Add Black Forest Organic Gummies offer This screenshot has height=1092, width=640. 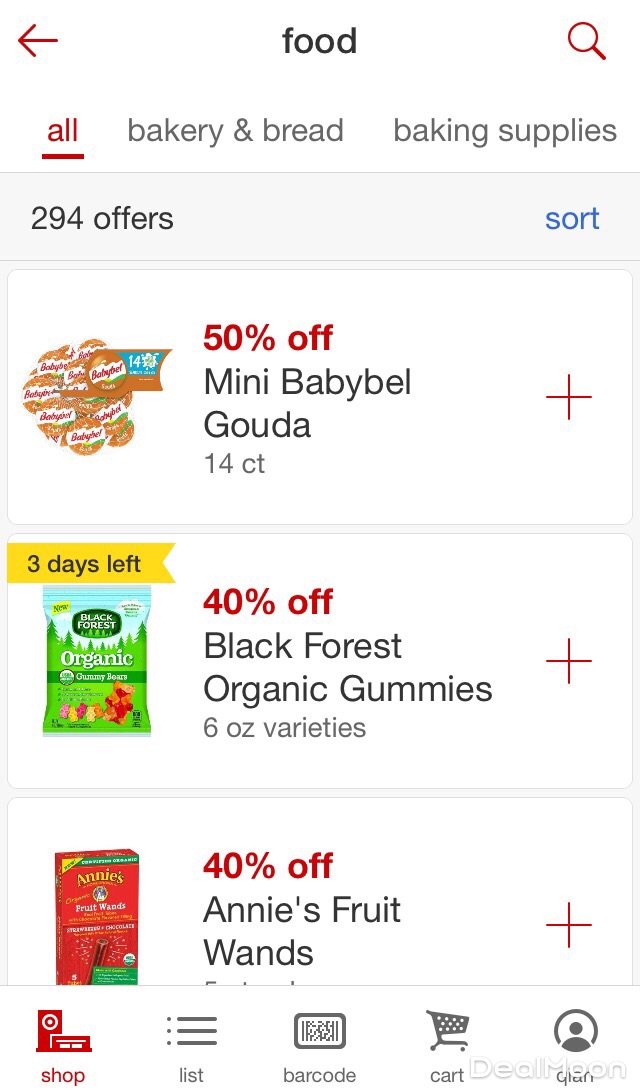569,662
